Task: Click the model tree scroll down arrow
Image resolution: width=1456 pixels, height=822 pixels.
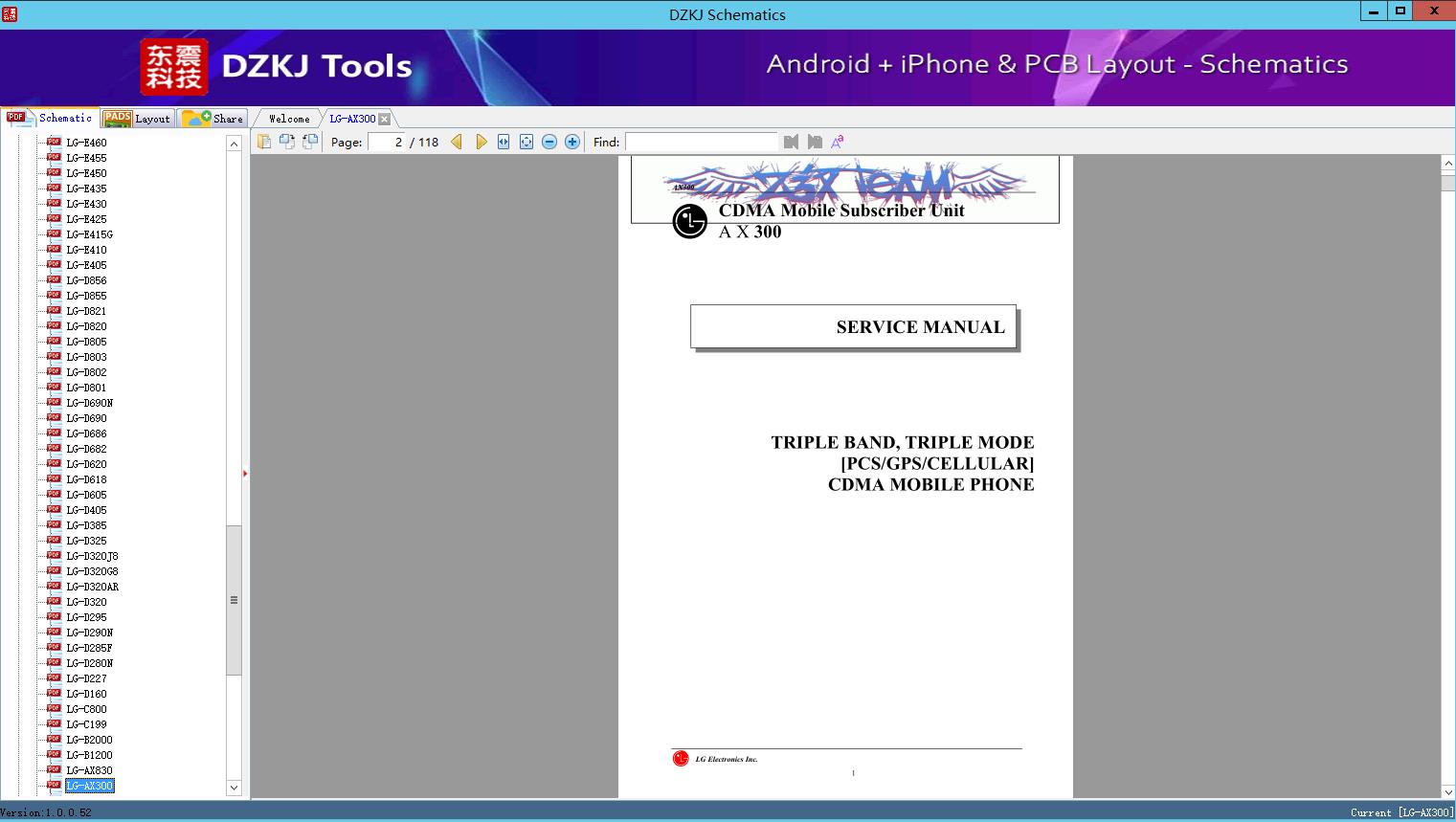Action: tap(234, 788)
